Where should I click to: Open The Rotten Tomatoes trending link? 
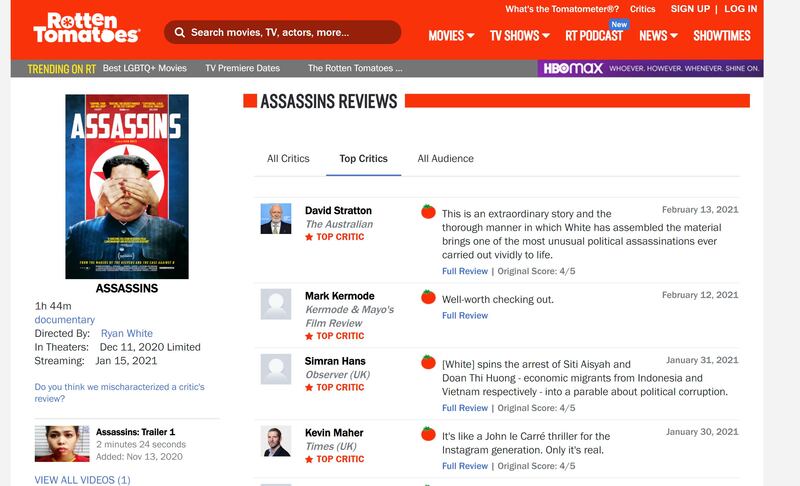pos(355,68)
